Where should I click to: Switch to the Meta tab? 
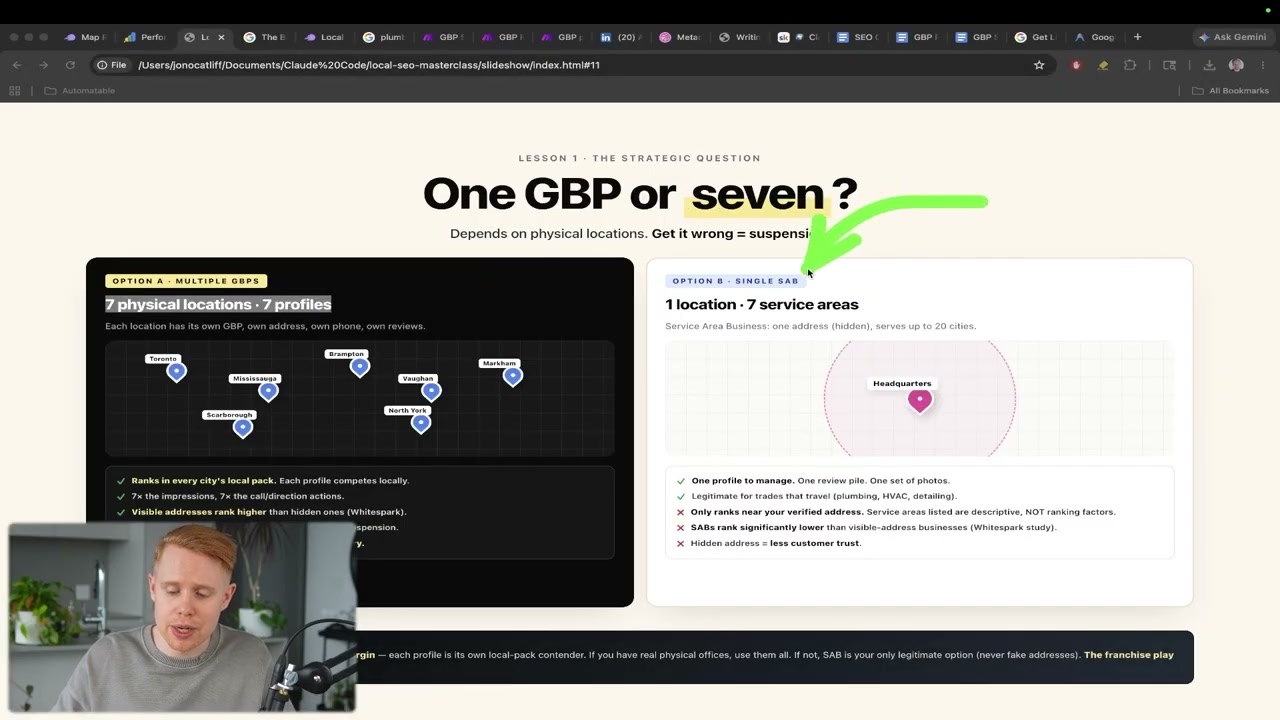tap(680, 37)
